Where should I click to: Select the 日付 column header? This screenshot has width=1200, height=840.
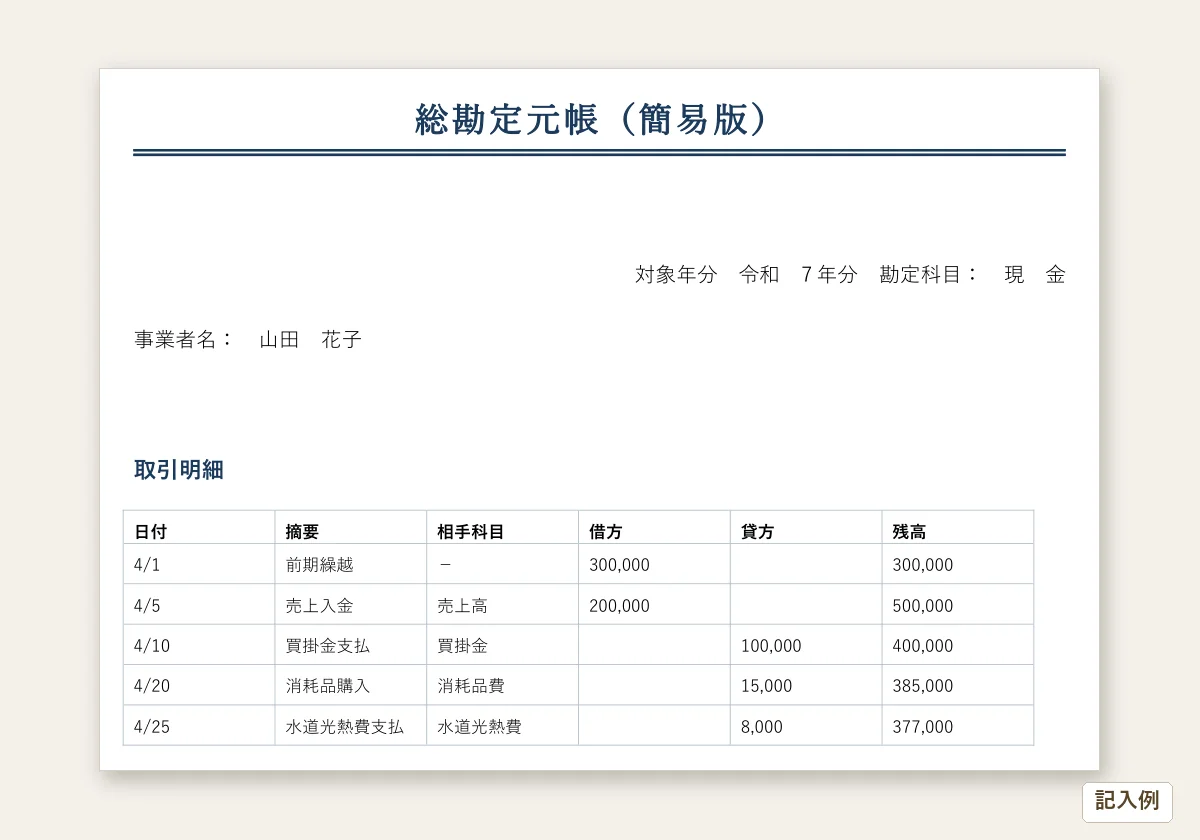click(199, 532)
